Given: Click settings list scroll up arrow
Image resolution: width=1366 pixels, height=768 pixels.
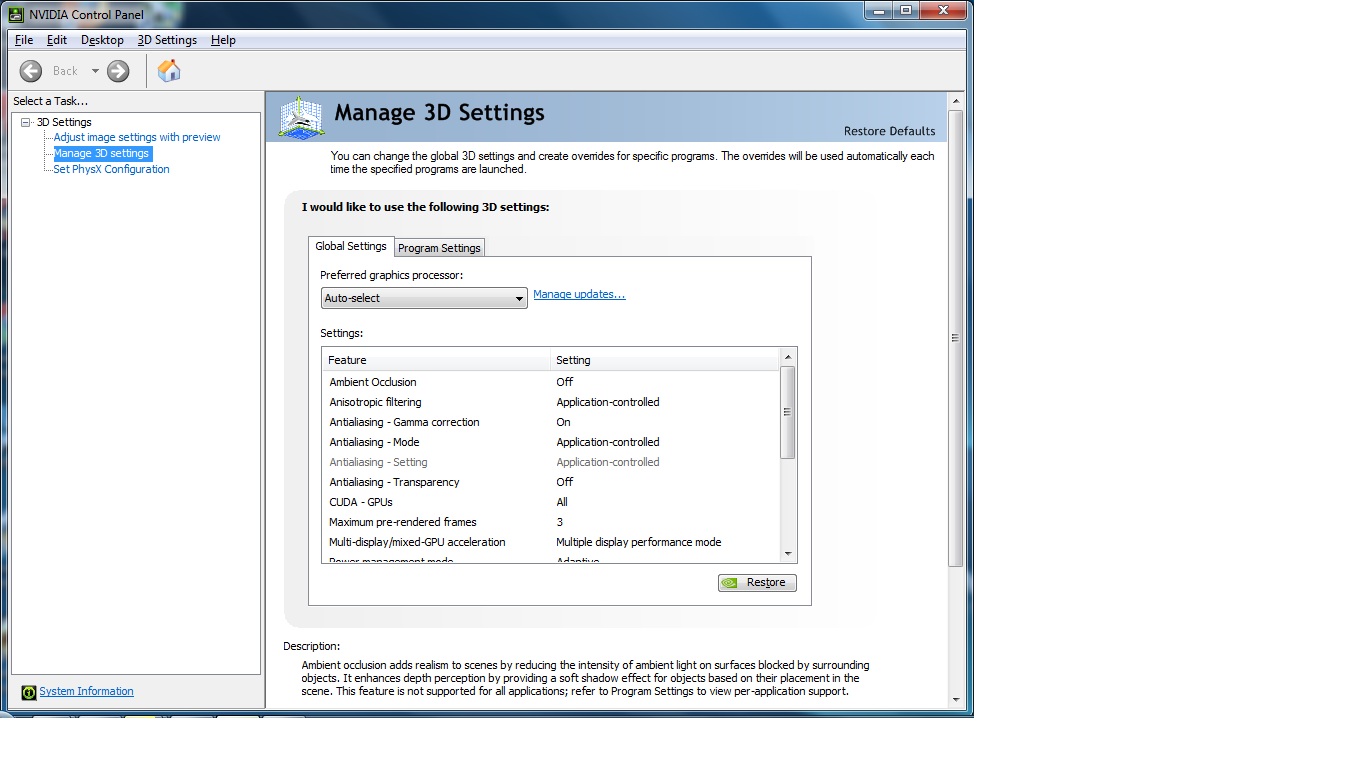Looking at the screenshot, I should 788,357.
